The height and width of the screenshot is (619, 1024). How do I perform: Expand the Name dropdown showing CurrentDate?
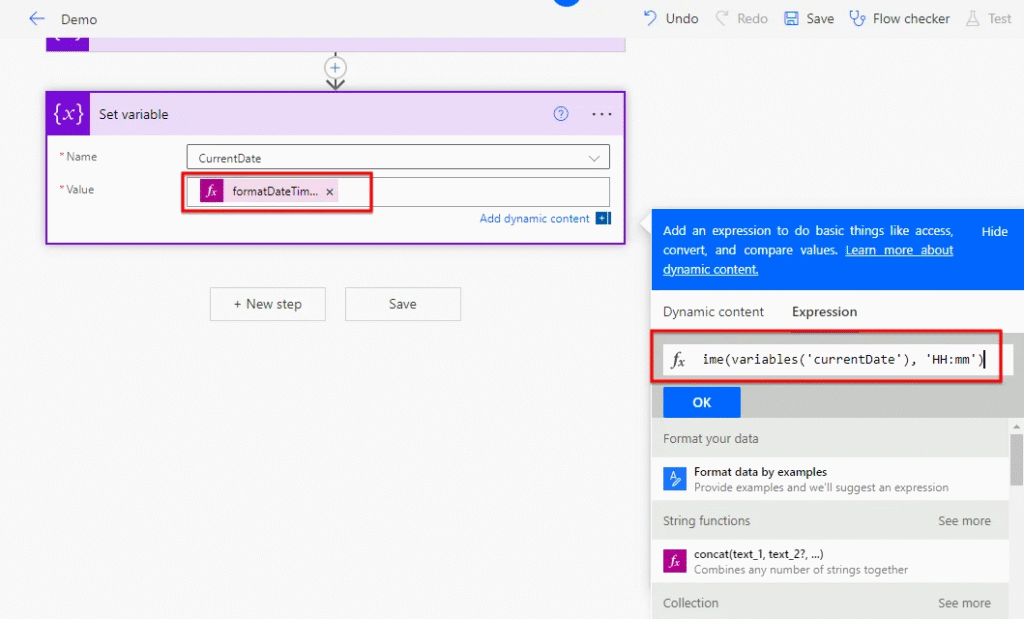[597, 158]
